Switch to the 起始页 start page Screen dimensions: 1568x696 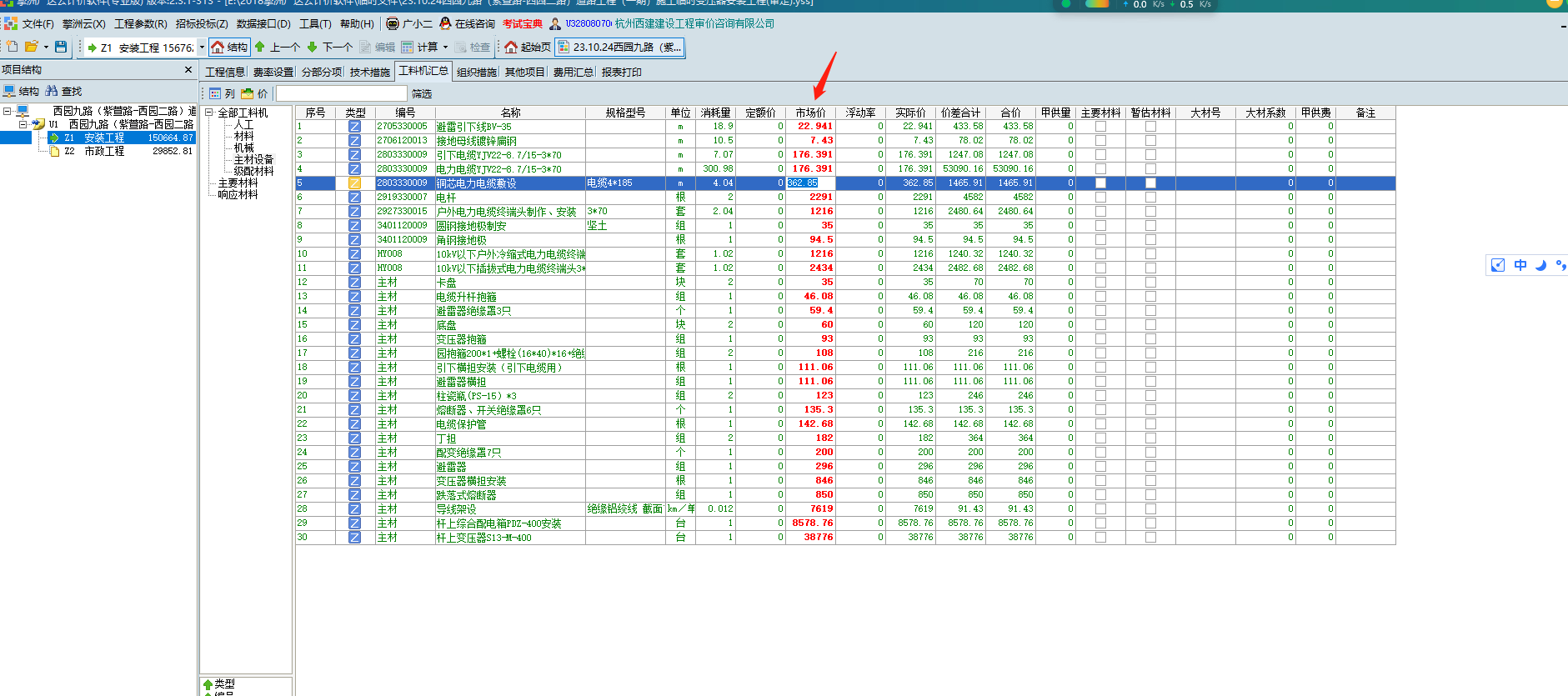pyautogui.click(x=529, y=48)
